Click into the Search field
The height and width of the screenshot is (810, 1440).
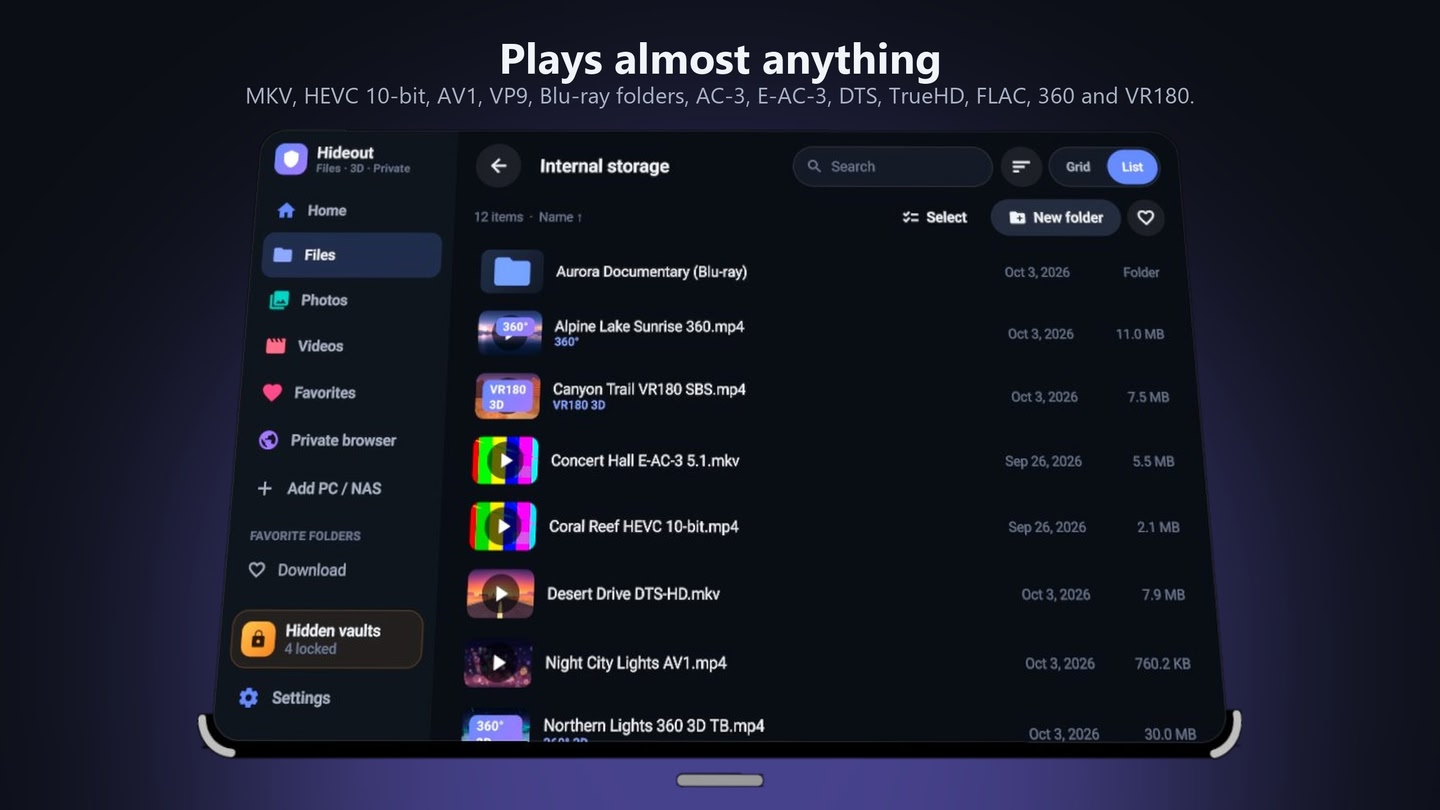coord(893,167)
